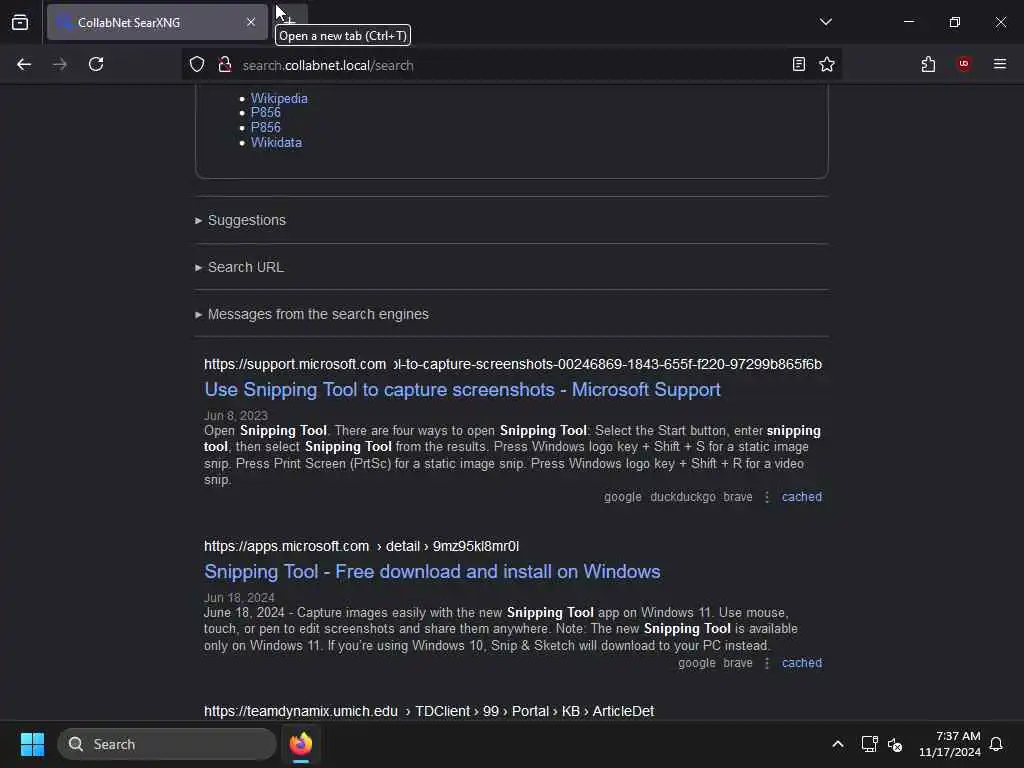Open a new tab button
The width and height of the screenshot is (1024, 768).
point(291,22)
